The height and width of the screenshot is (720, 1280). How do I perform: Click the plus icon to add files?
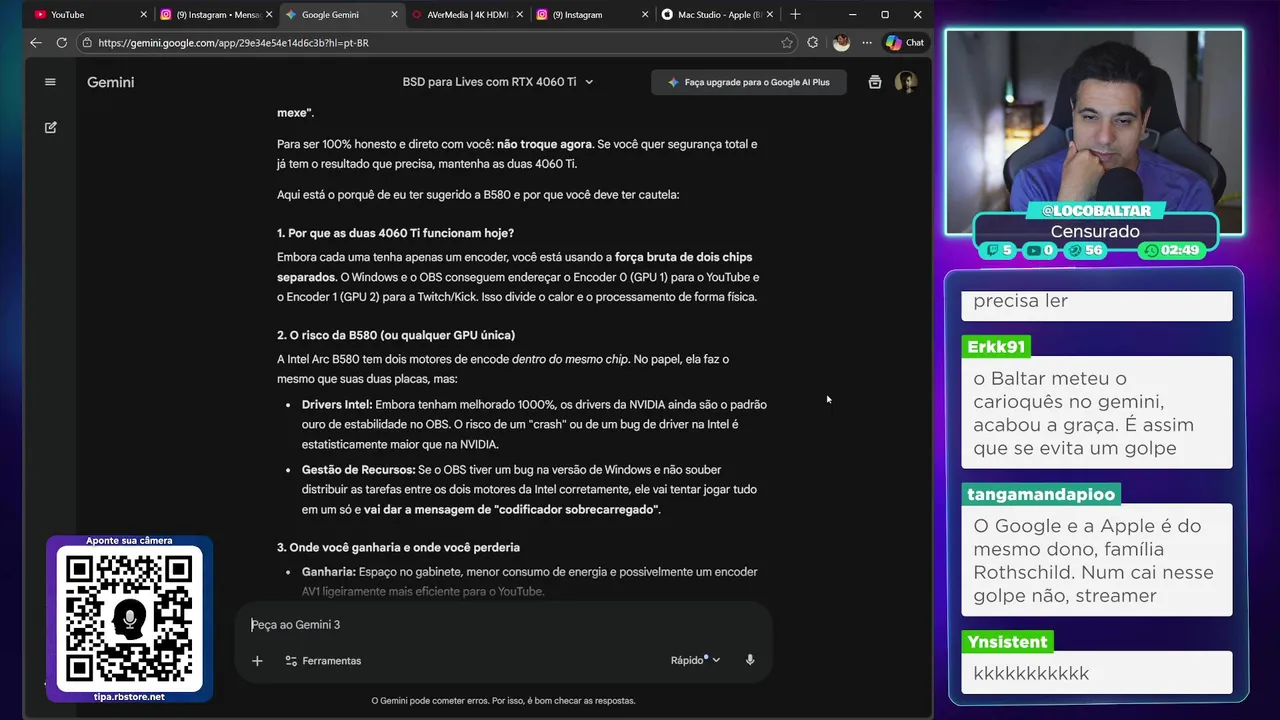tap(257, 661)
